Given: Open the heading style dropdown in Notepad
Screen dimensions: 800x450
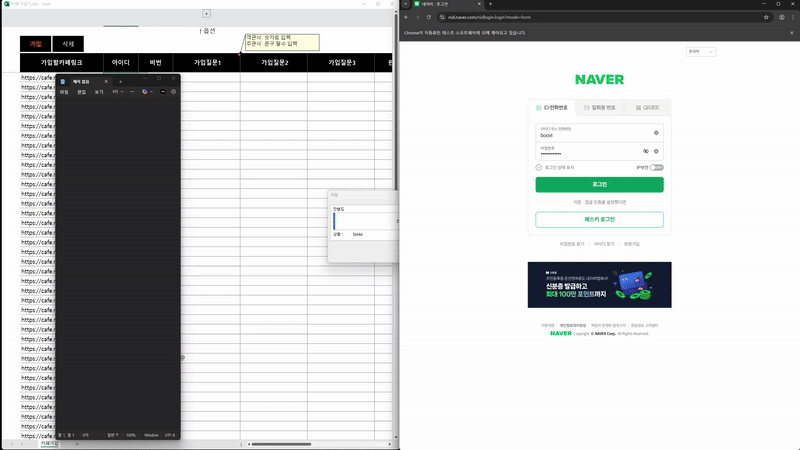Looking at the screenshot, I should tap(118, 92).
